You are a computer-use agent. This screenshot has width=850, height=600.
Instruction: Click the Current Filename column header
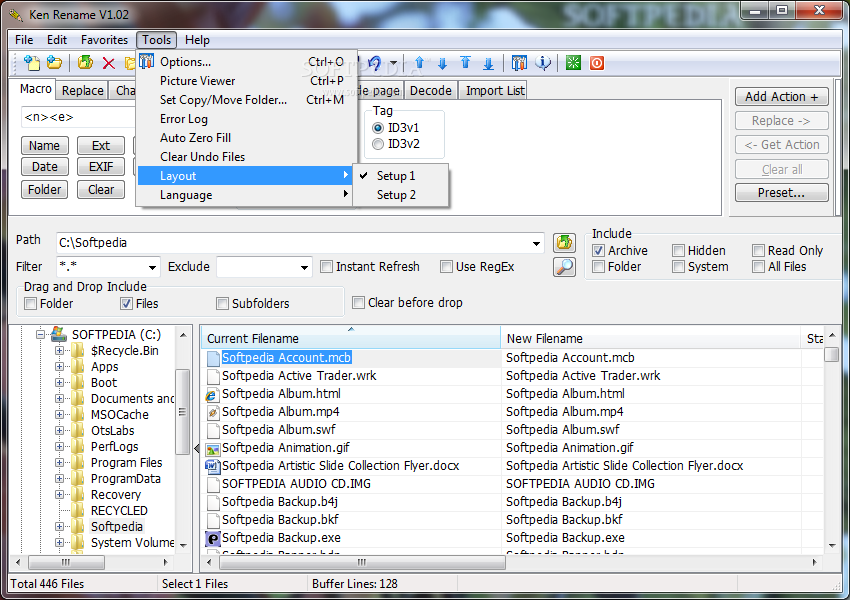(x=351, y=338)
